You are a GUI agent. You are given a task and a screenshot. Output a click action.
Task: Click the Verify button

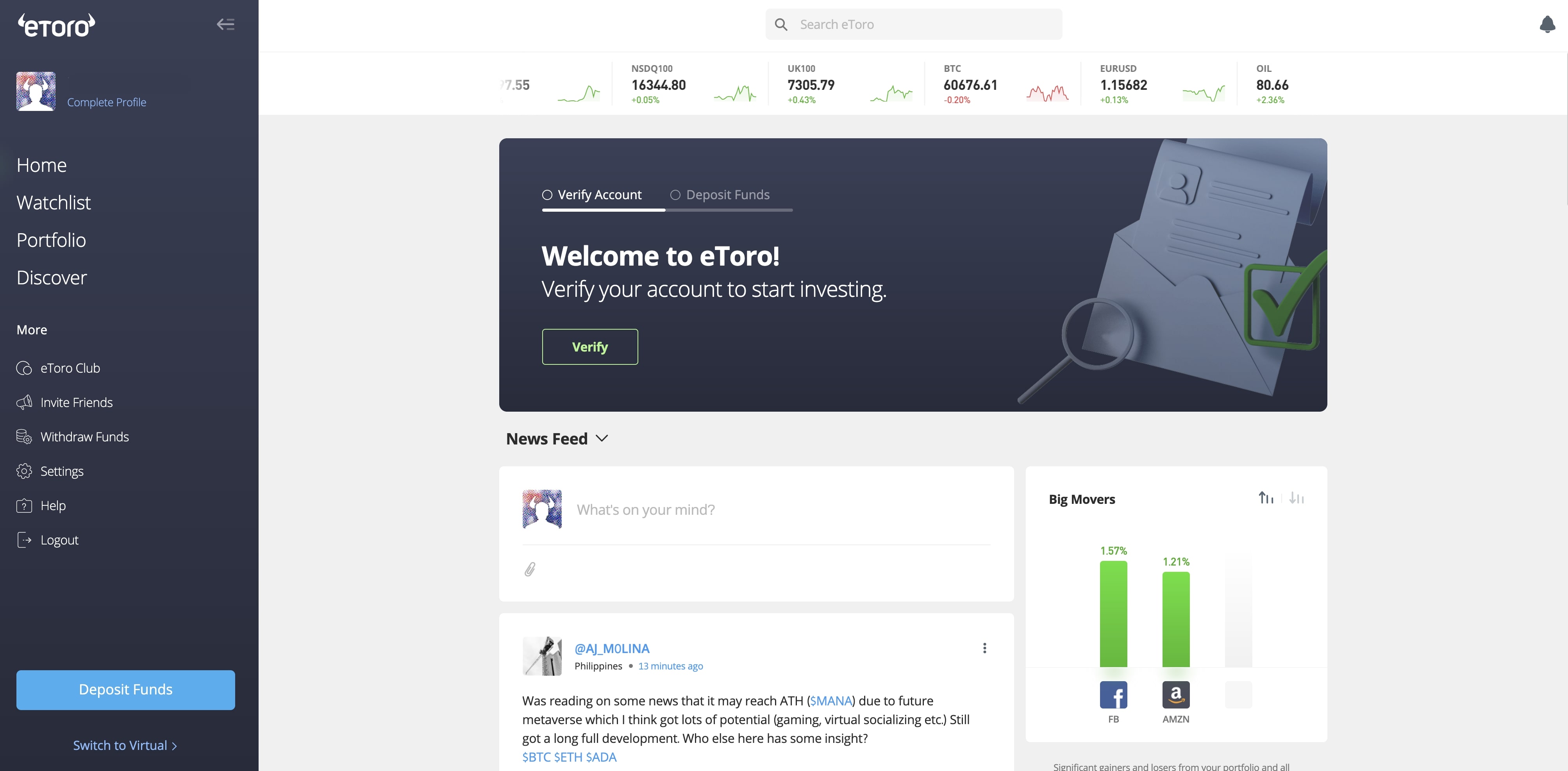point(590,347)
